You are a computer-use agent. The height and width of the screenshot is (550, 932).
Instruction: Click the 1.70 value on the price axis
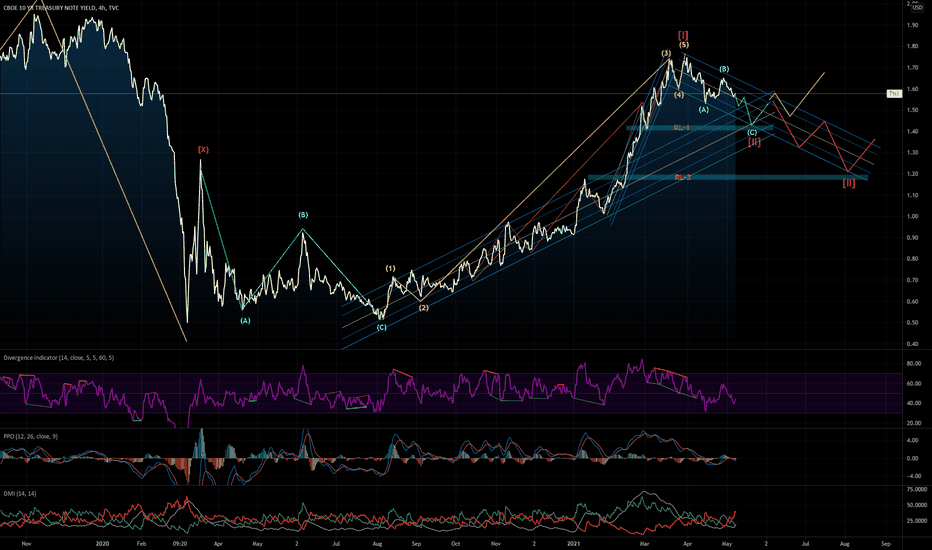[x=913, y=68]
